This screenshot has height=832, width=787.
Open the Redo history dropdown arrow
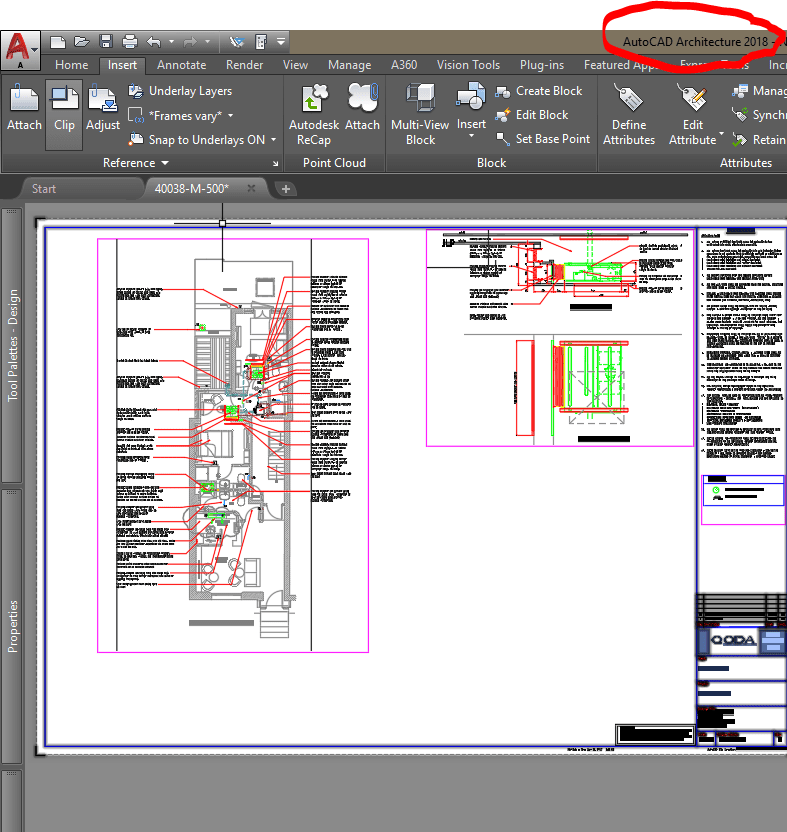pos(207,42)
